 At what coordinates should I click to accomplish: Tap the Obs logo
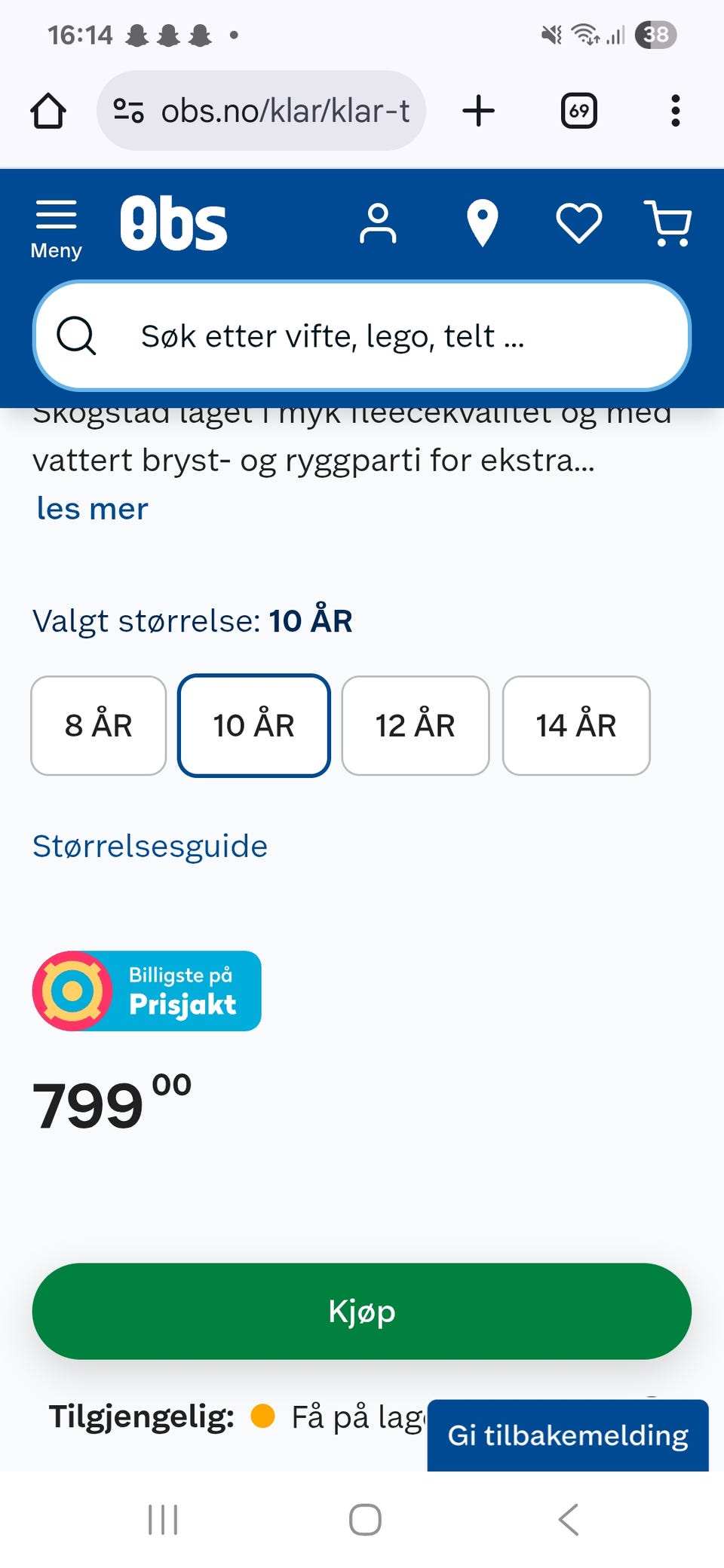[173, 223]
